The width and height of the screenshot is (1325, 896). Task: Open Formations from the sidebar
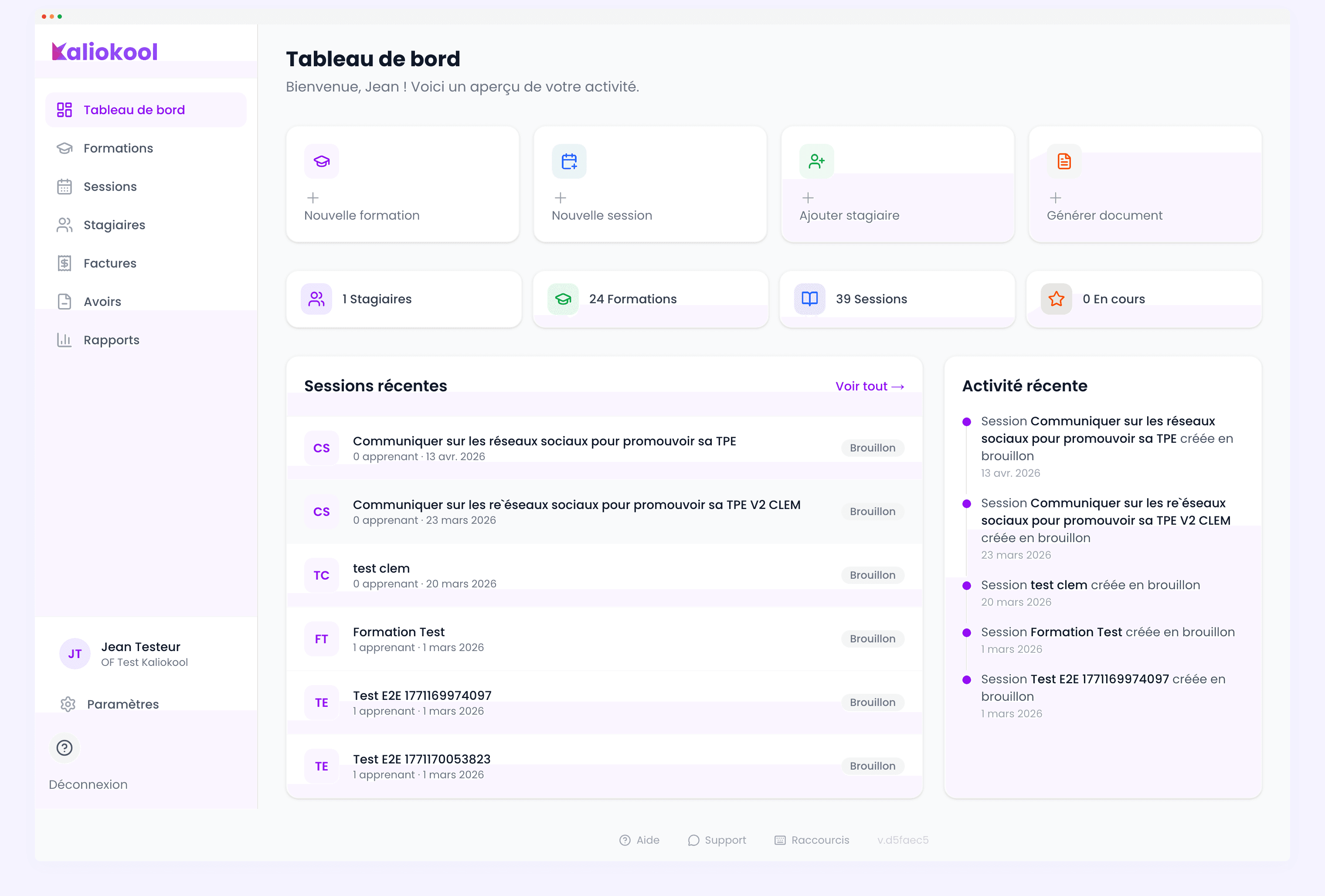pos(118,148)
